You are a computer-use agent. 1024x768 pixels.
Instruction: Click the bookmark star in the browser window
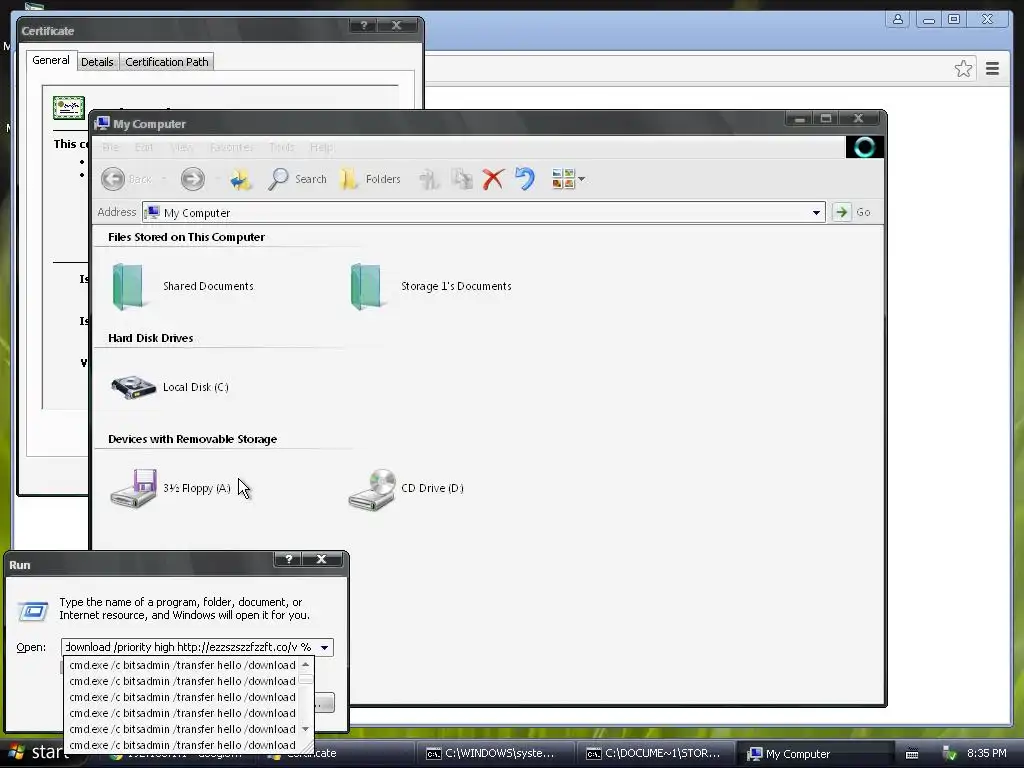(963, 69)
